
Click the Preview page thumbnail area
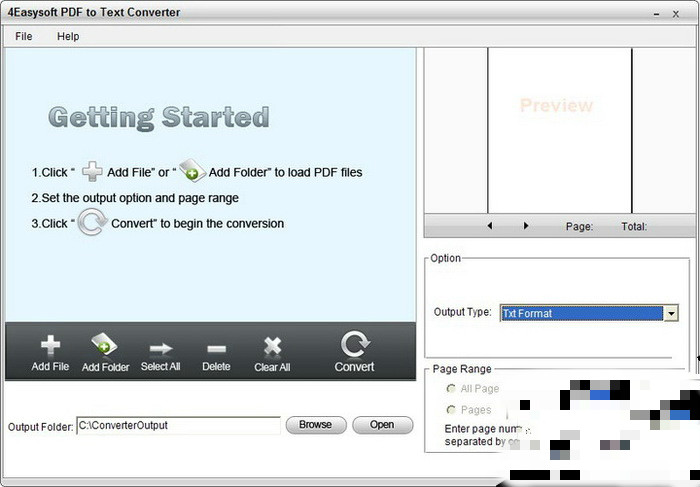560,130
